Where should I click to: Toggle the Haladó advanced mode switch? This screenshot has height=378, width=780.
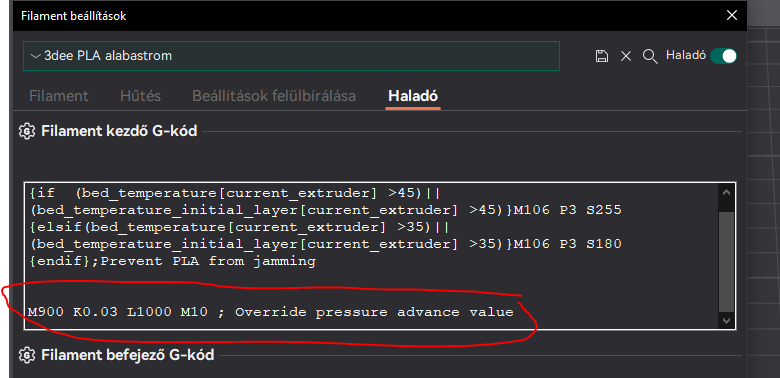pyautogui.click(x=723, y=56)
